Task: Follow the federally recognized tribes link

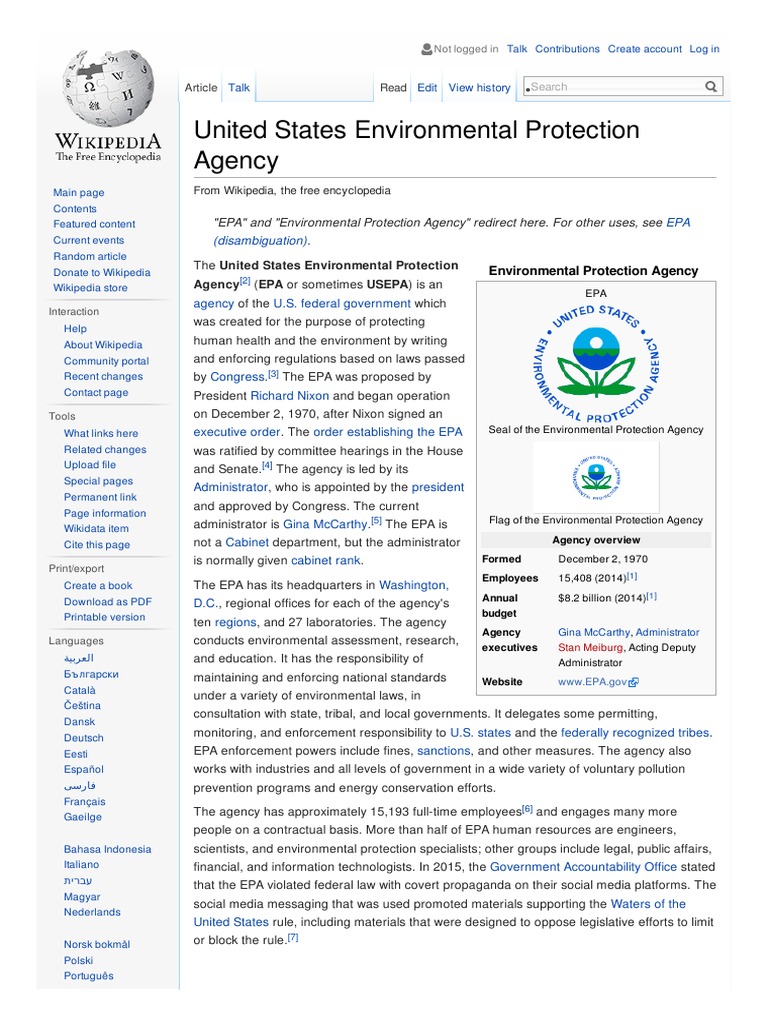Action: tap(635, 733)
